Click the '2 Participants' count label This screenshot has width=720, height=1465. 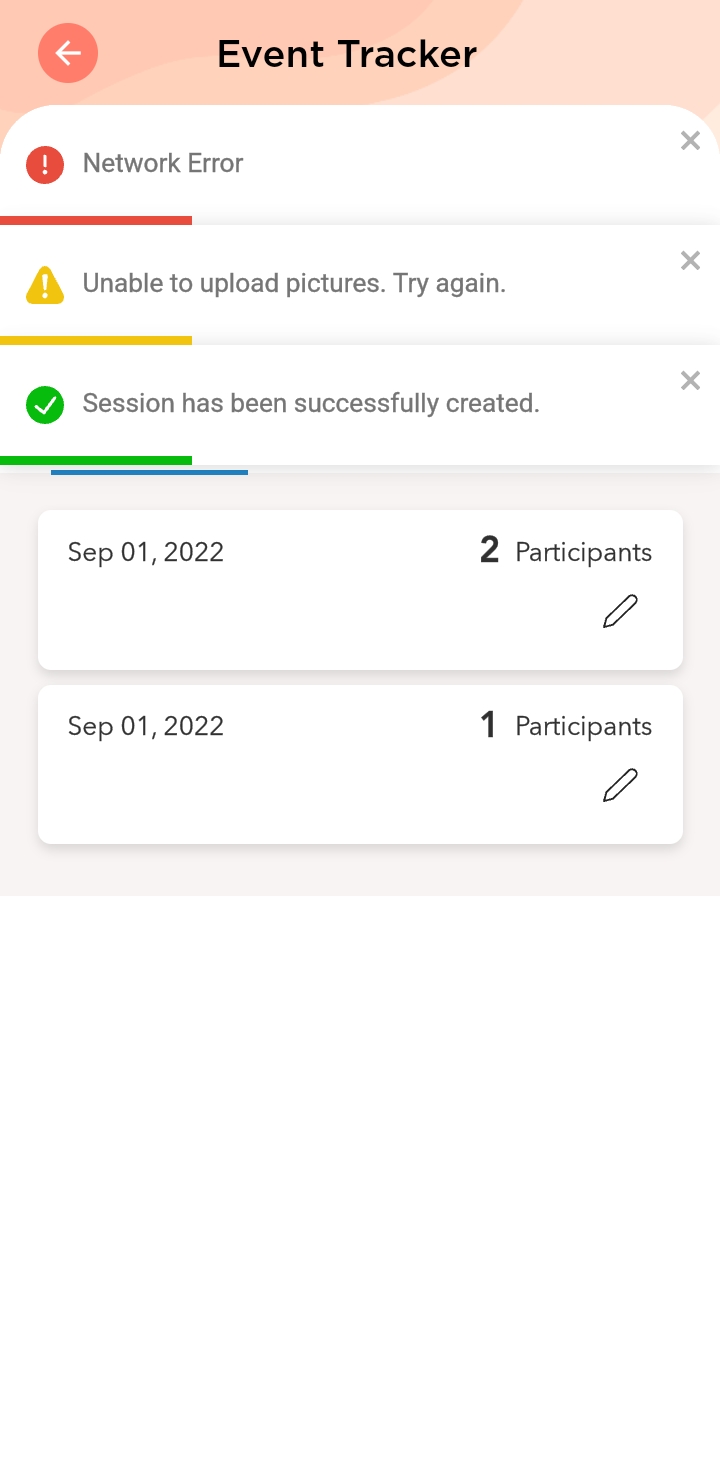click(x=566, y=552)
